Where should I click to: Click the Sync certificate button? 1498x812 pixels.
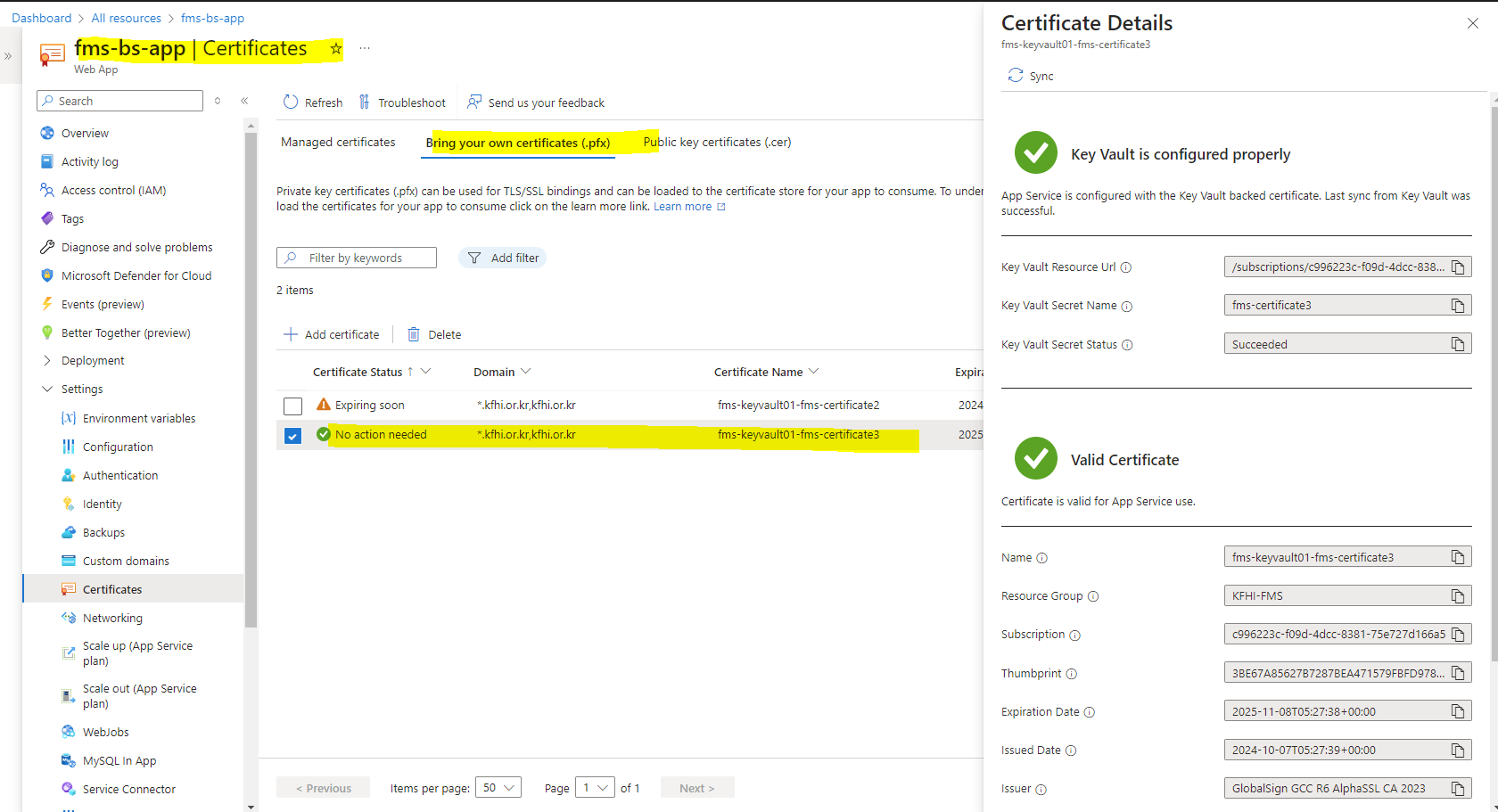point(1031,76)
